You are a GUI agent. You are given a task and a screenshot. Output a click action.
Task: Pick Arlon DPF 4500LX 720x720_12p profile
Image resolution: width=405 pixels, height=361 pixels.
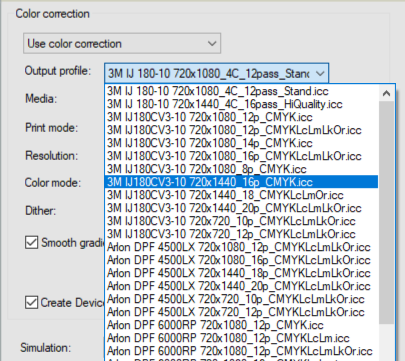[x=242, y=312]
